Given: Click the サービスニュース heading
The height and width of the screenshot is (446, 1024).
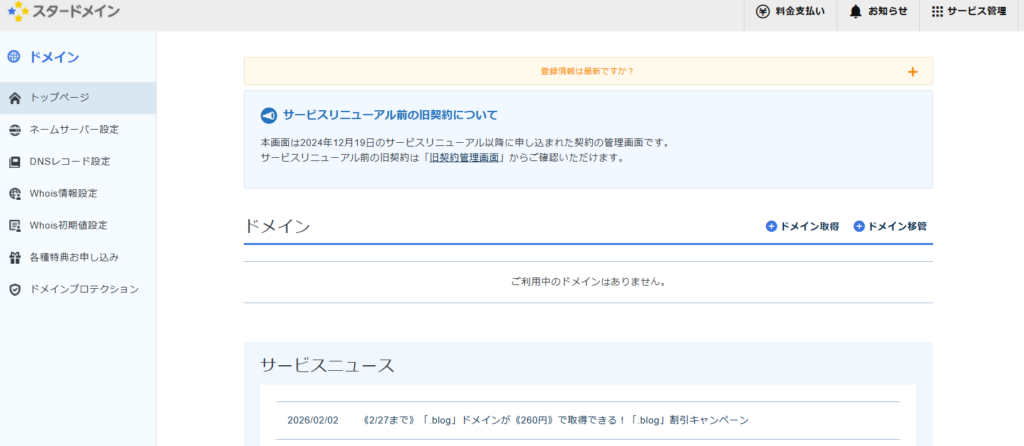Looking at the screenshot, I should (327, 365).
